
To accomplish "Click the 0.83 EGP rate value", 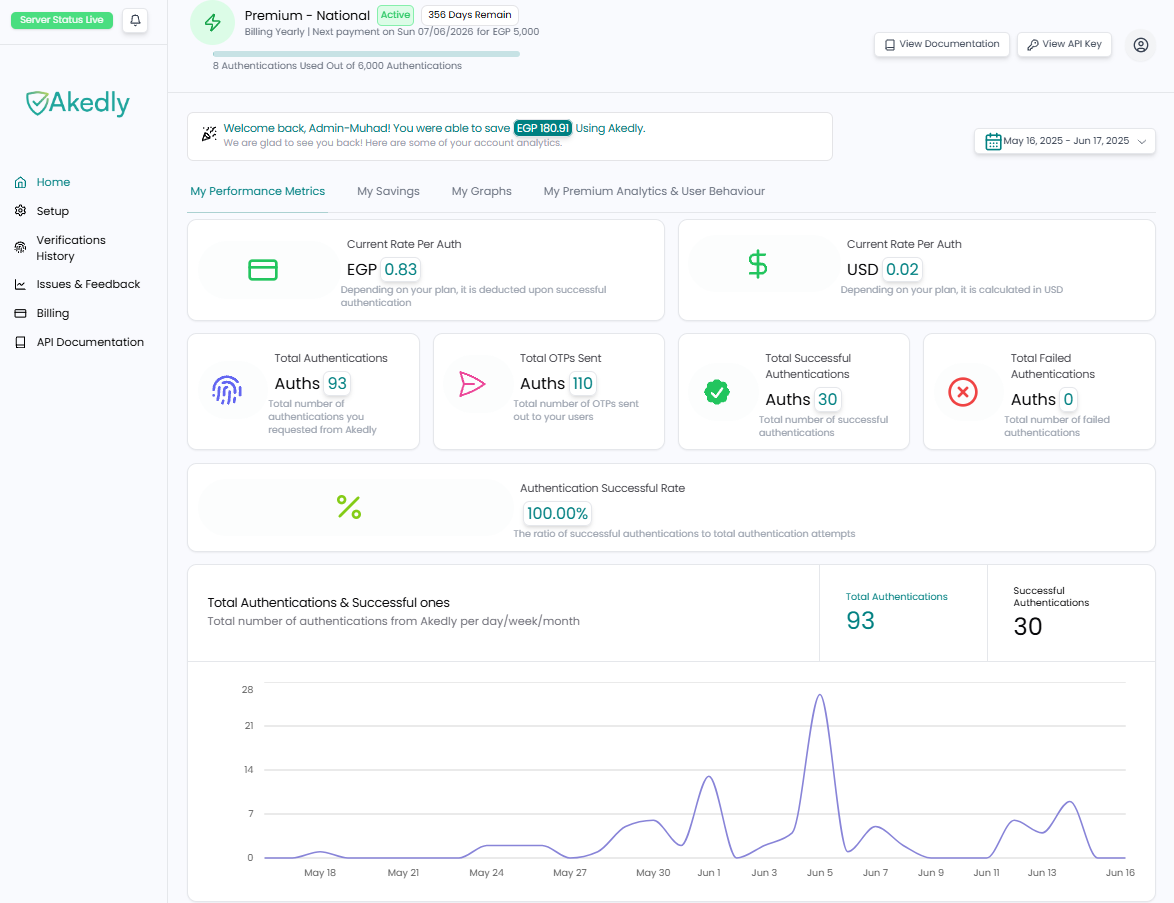I will [x=401, y=270].
